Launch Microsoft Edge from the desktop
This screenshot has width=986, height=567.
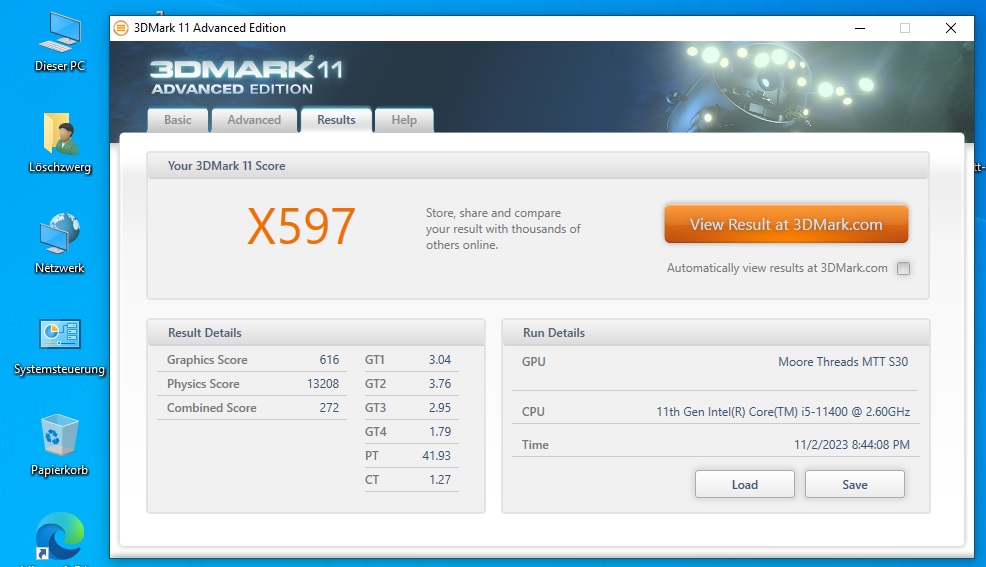click(x=60, y=537)
